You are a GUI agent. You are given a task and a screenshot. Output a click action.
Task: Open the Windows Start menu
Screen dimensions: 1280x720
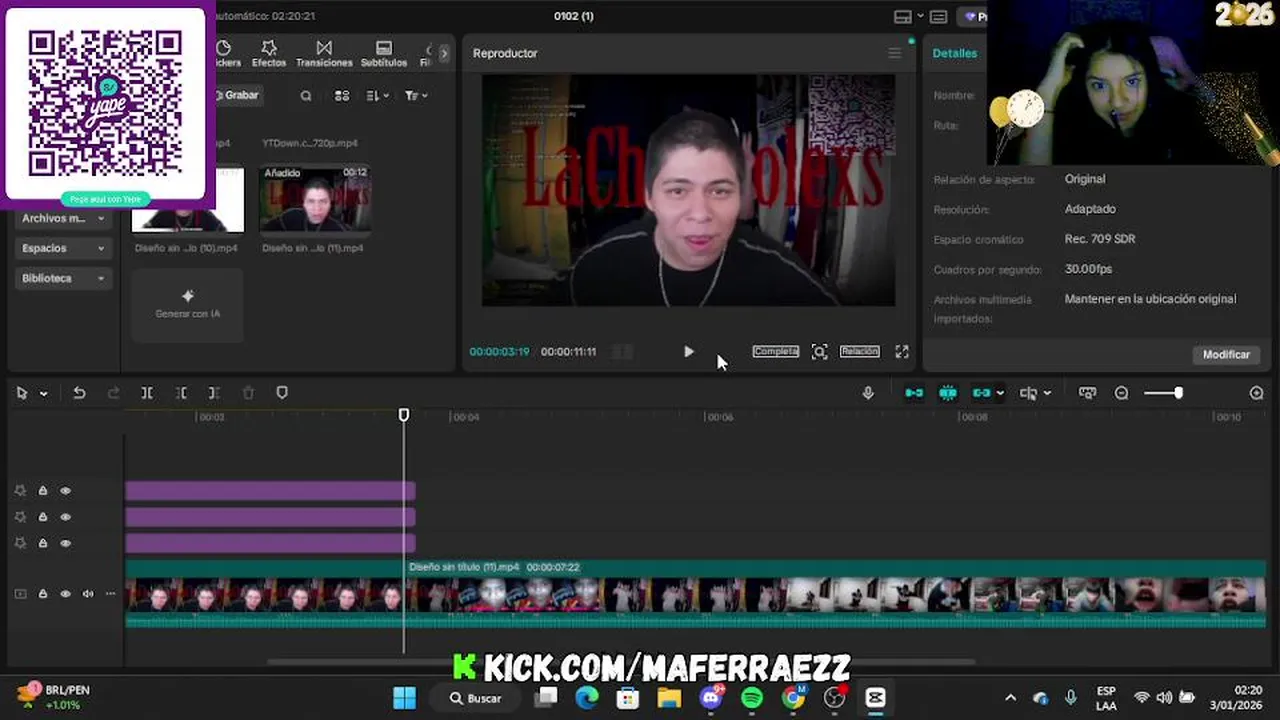coord(405,698)
